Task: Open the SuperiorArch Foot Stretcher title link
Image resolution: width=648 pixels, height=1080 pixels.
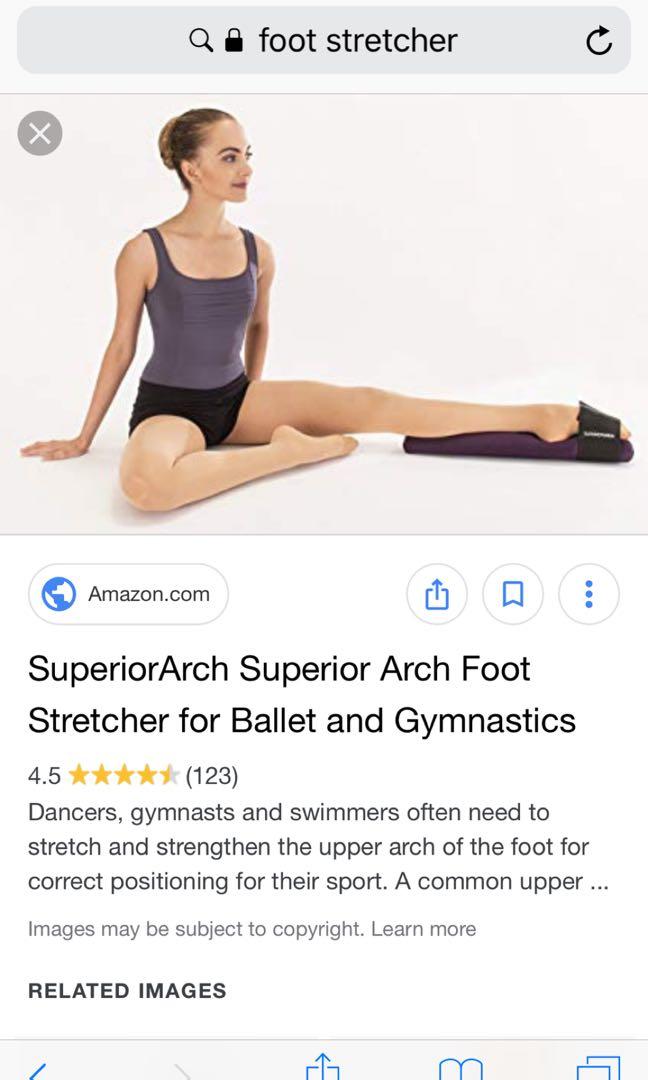Action: (x=302, y=694)
